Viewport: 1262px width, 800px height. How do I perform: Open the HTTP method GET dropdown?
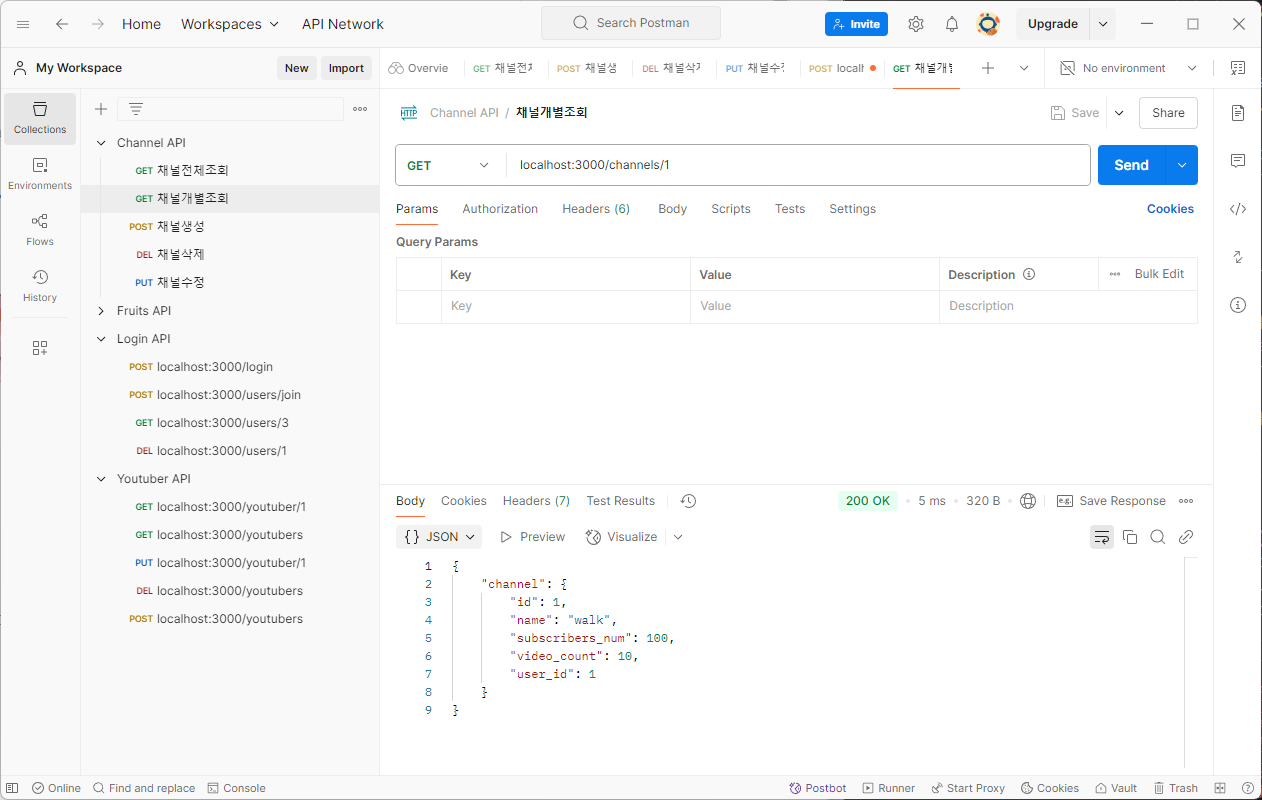click(449, 165)
